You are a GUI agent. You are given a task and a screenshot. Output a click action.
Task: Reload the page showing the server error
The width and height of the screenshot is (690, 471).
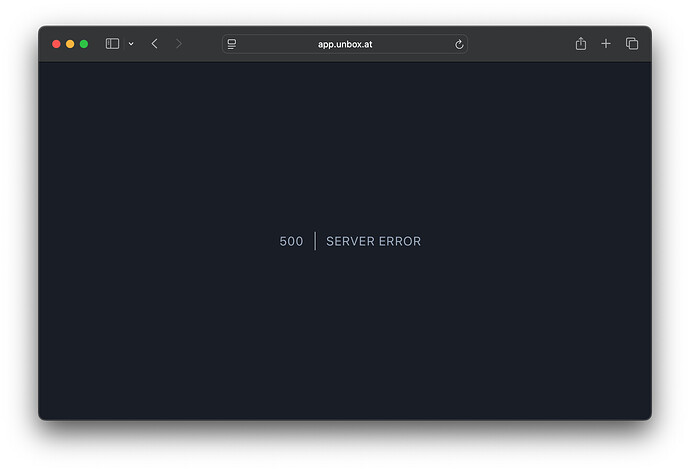pos(459,44)
